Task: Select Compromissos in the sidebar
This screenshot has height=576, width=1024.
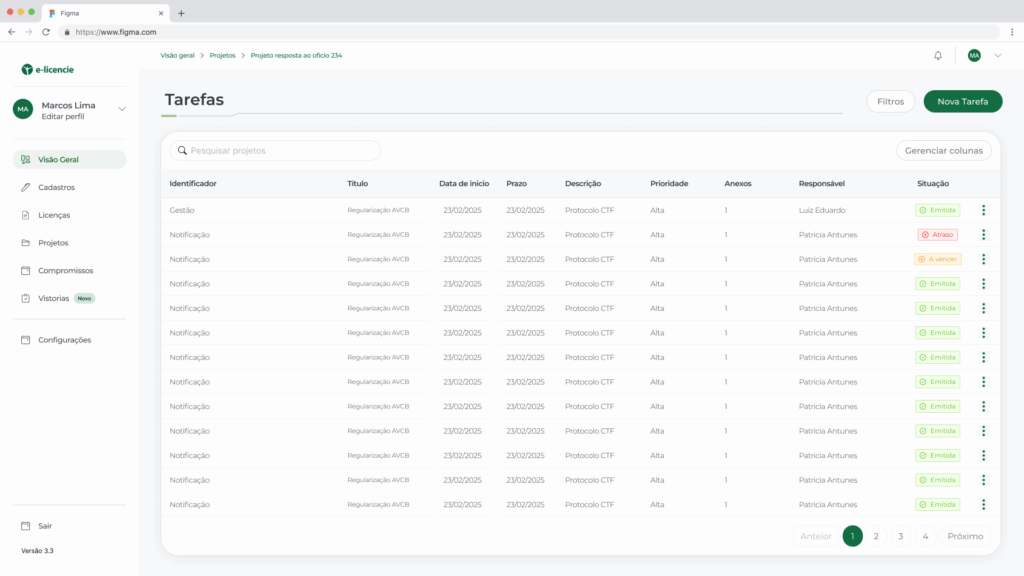Action: (65, 270)
